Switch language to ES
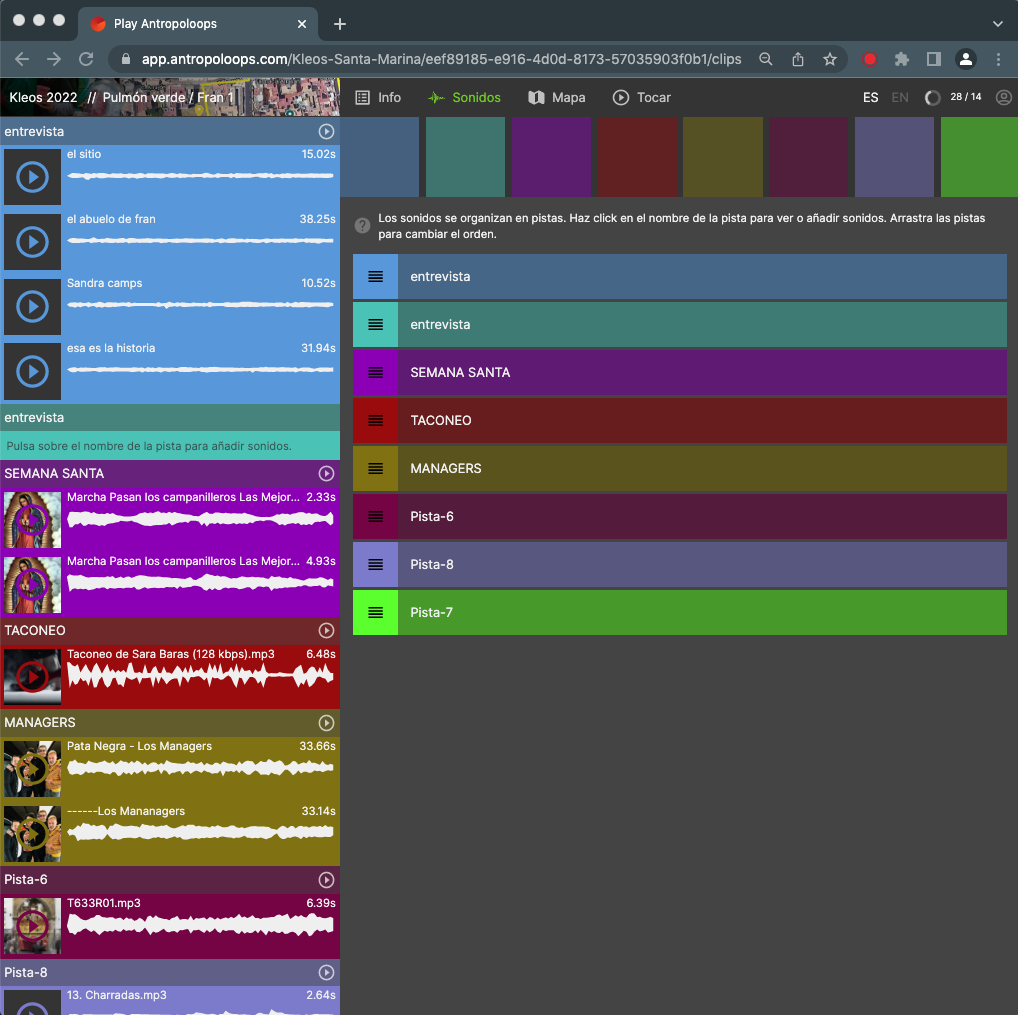The width and height of the screenshot is (1018, 1015). pos(871,98)
